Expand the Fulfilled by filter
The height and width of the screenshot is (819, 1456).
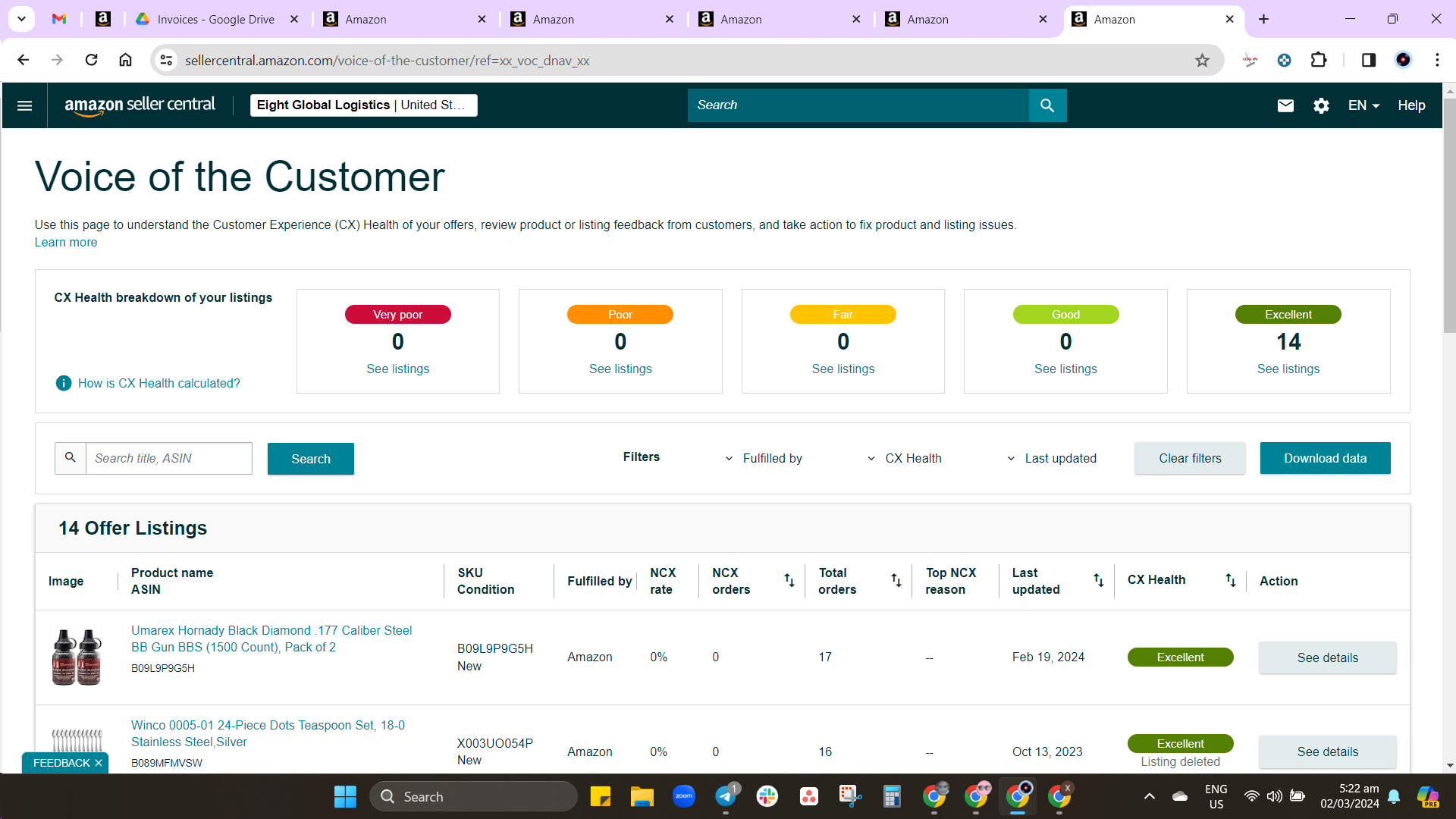[763, 458]
